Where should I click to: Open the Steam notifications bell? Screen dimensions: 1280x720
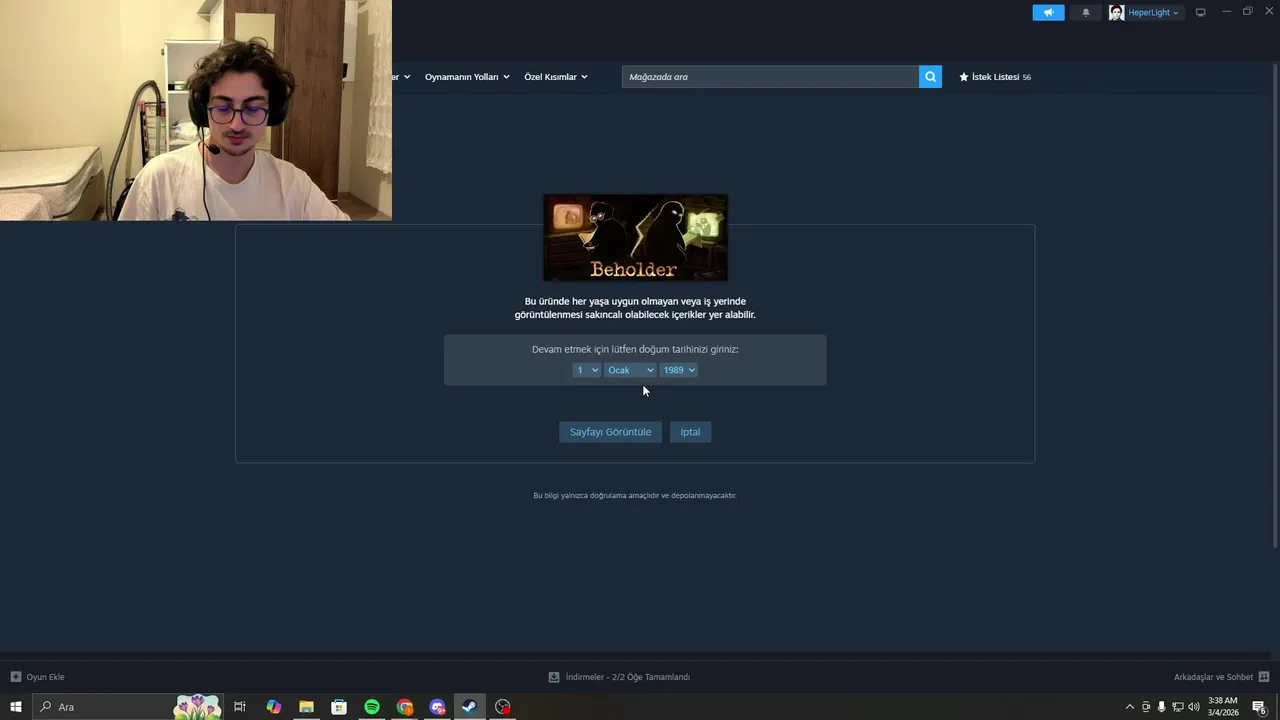[1086, 13]
